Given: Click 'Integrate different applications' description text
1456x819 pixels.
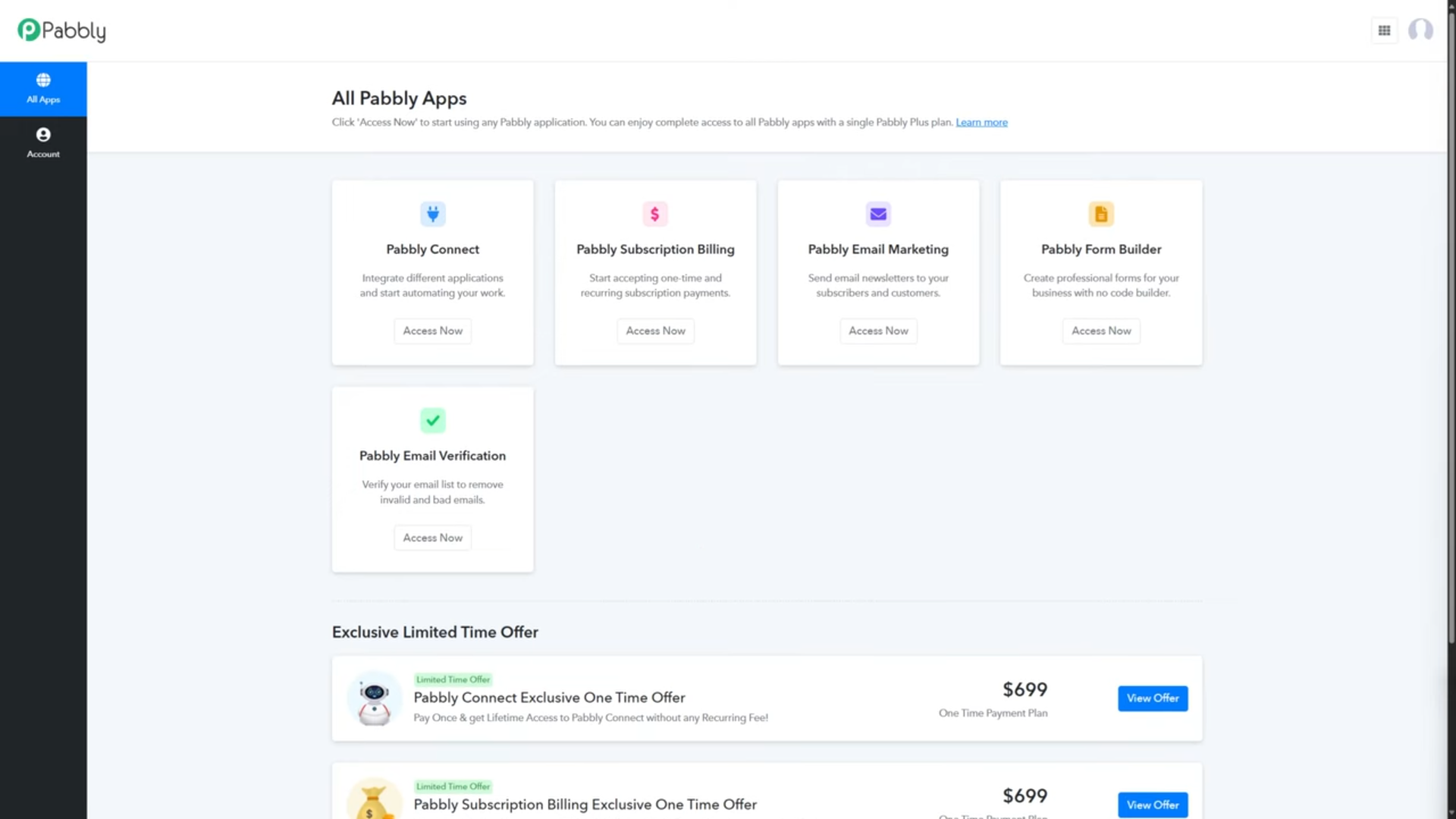Looking at the screenshot, I should (432, 285).
